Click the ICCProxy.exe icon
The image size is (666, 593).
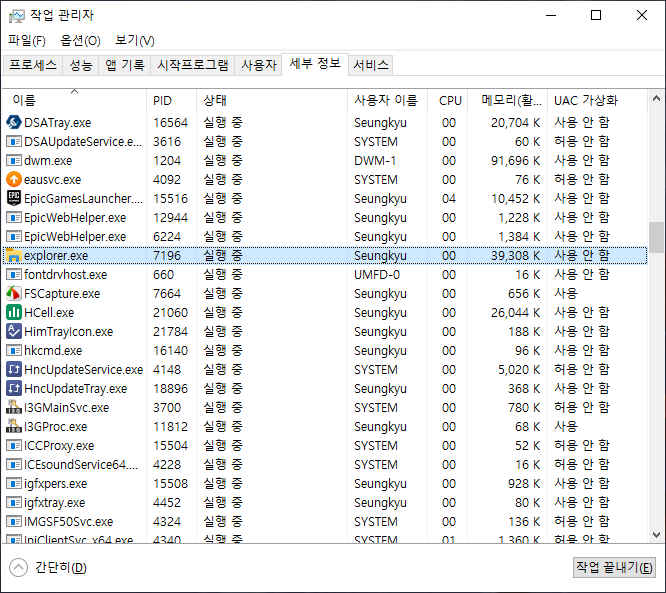[x=14, y=446]
